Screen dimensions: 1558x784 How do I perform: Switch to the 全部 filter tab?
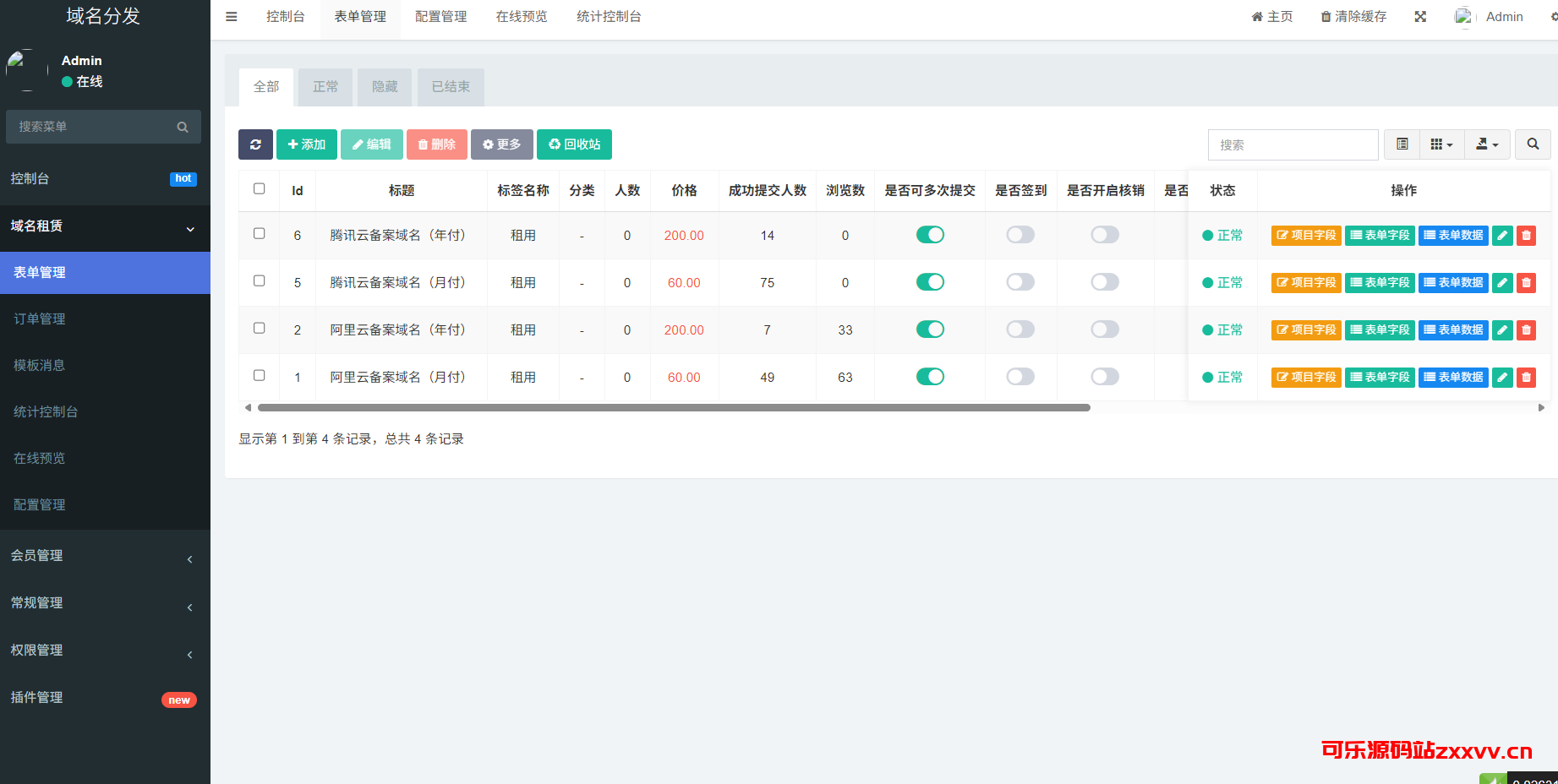[266, 87]
